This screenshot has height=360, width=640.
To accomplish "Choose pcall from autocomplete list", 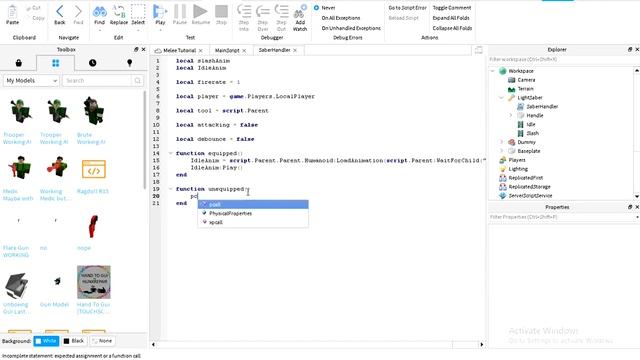I will (253, 204).
